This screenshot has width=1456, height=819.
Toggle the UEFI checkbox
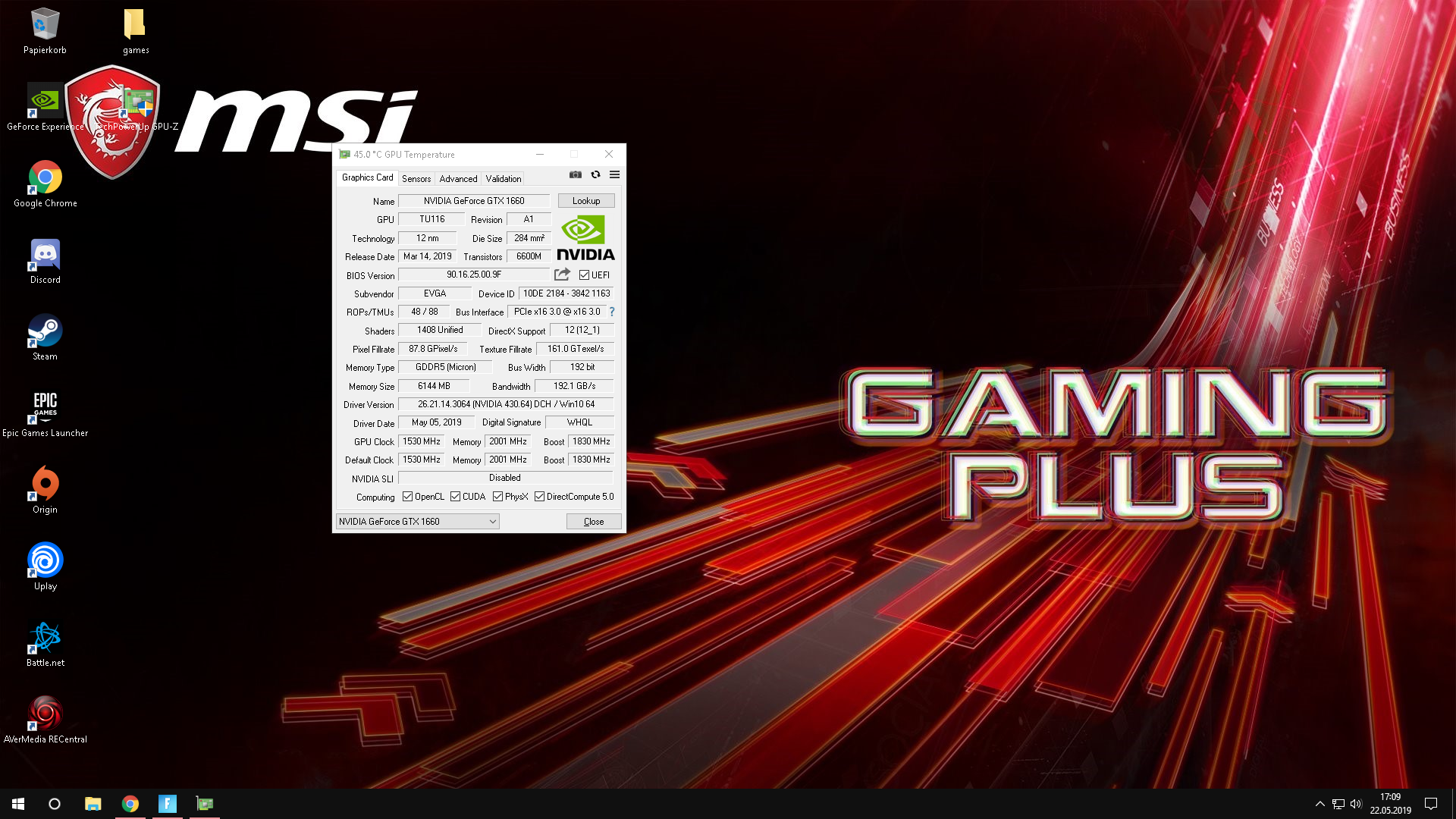pos(584,275)
